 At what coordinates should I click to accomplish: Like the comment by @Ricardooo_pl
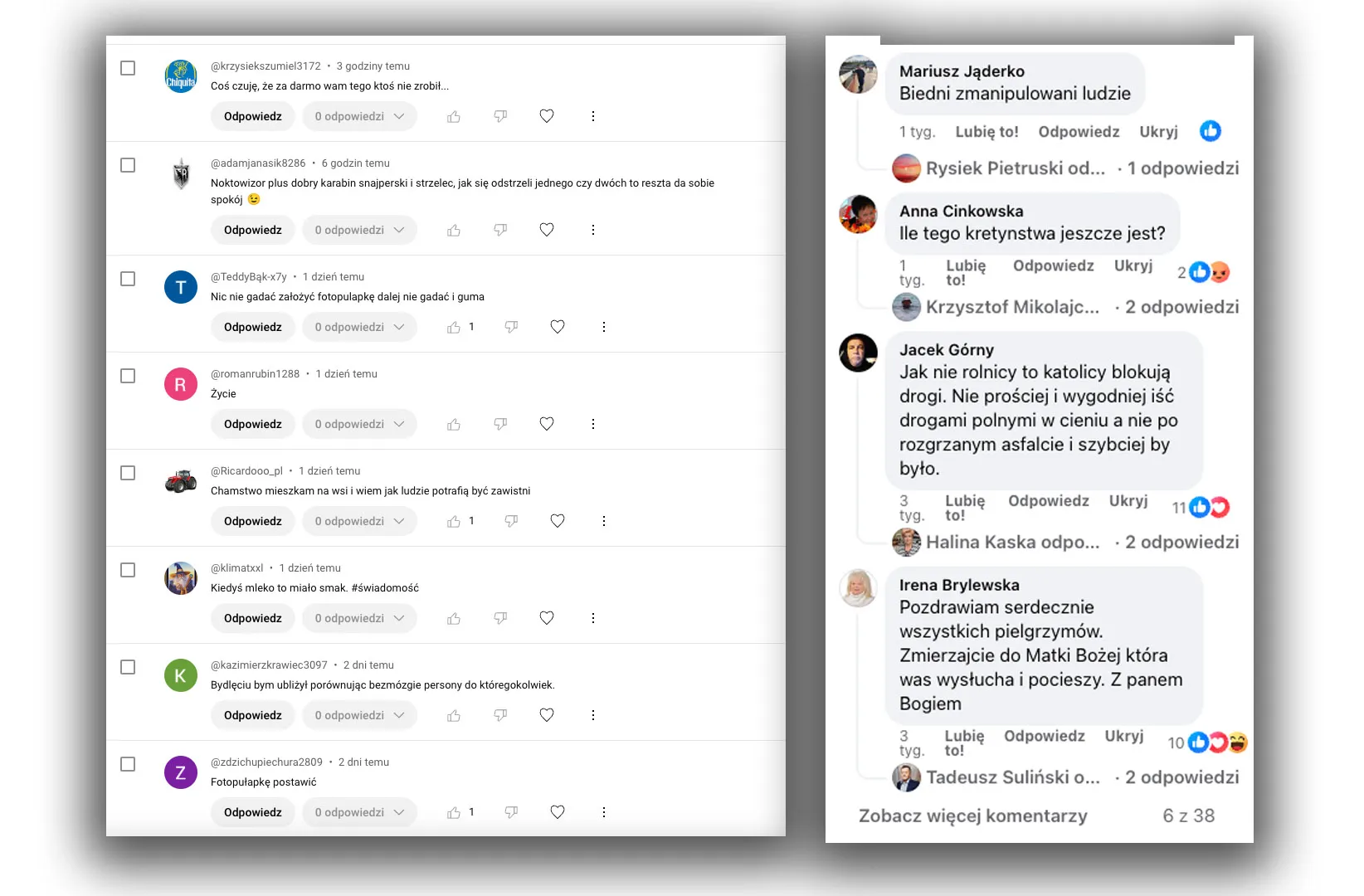(x=454, y=522)
